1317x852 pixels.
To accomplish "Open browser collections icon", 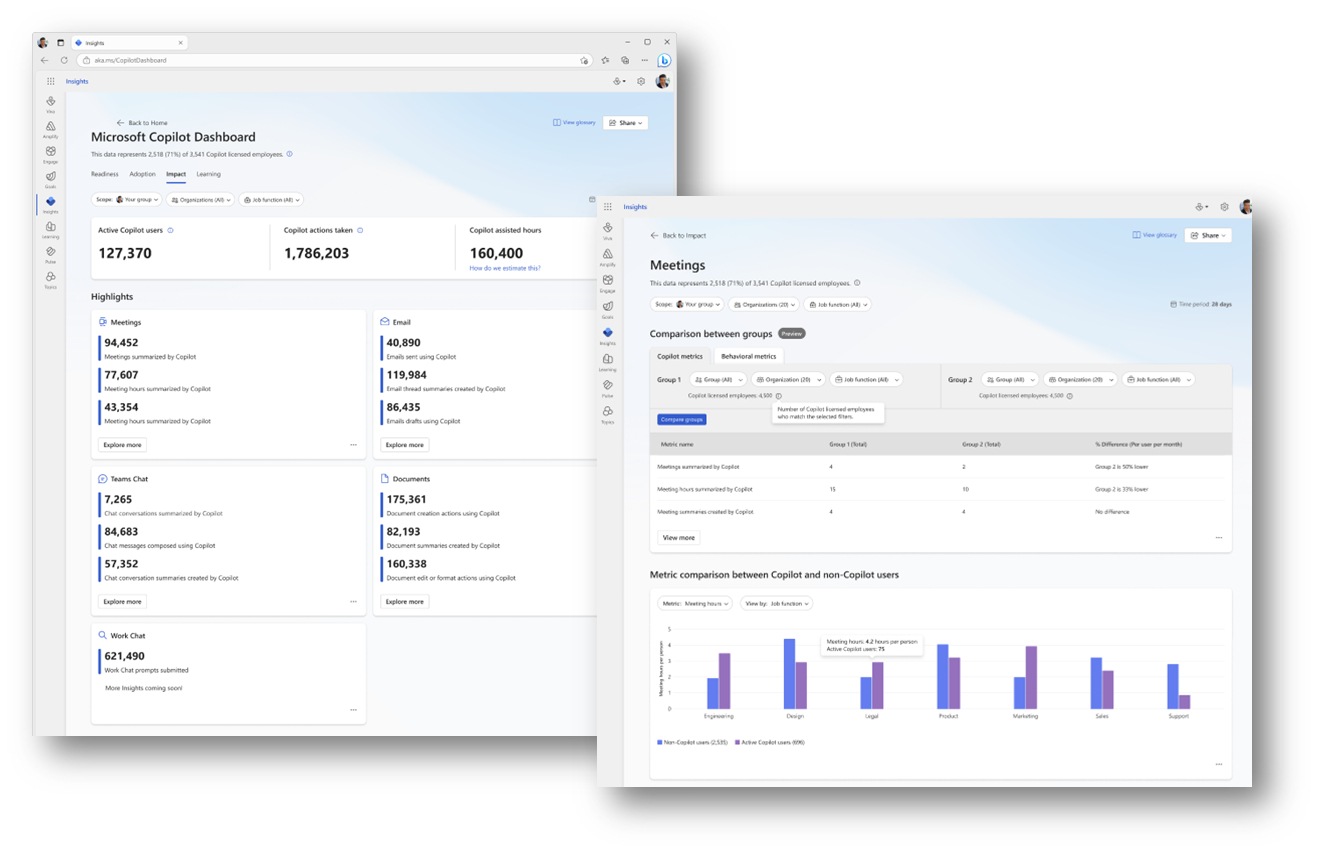I will pos(624,60).
